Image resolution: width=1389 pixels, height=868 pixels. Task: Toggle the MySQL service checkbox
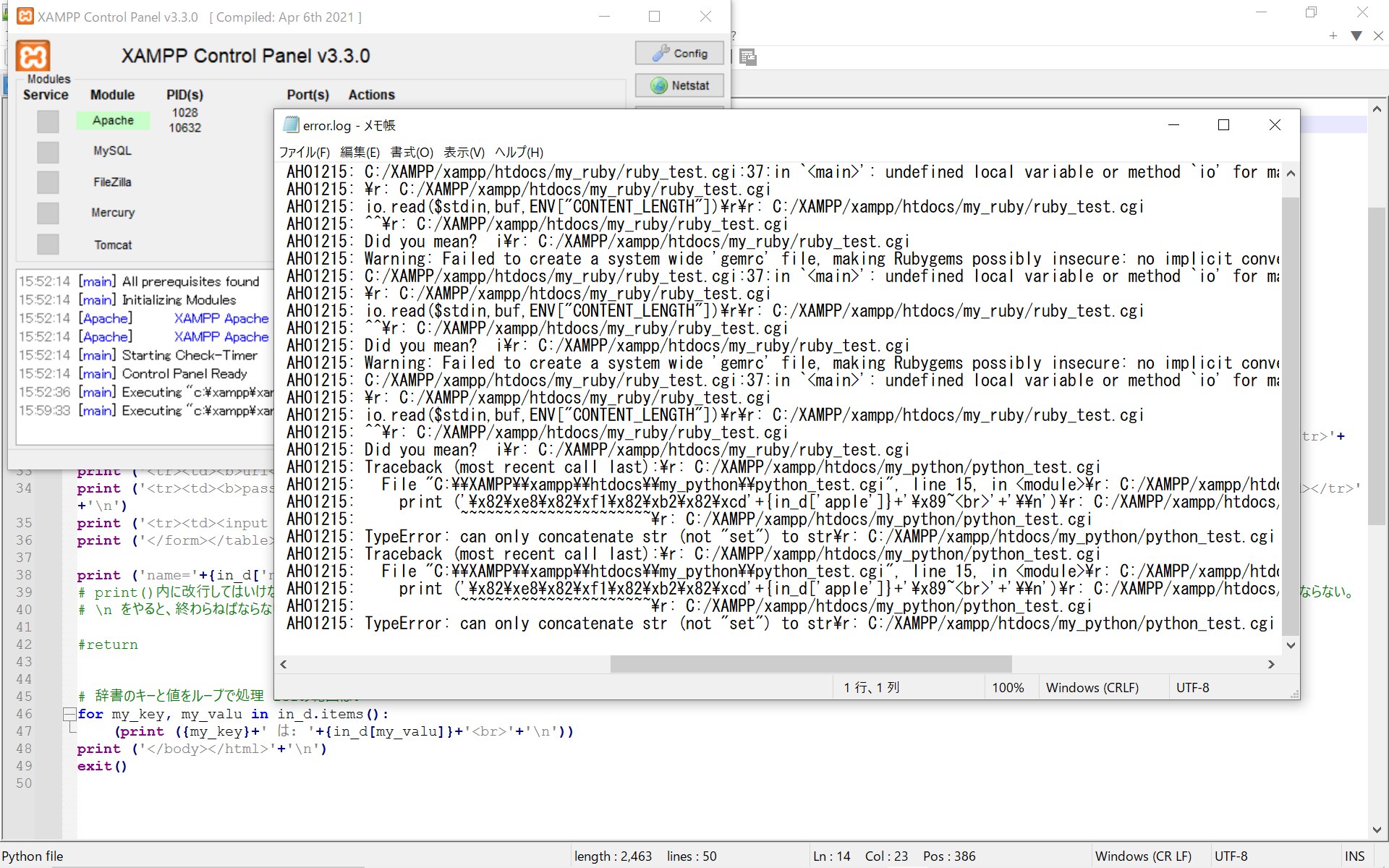click(x=48, y=151)
